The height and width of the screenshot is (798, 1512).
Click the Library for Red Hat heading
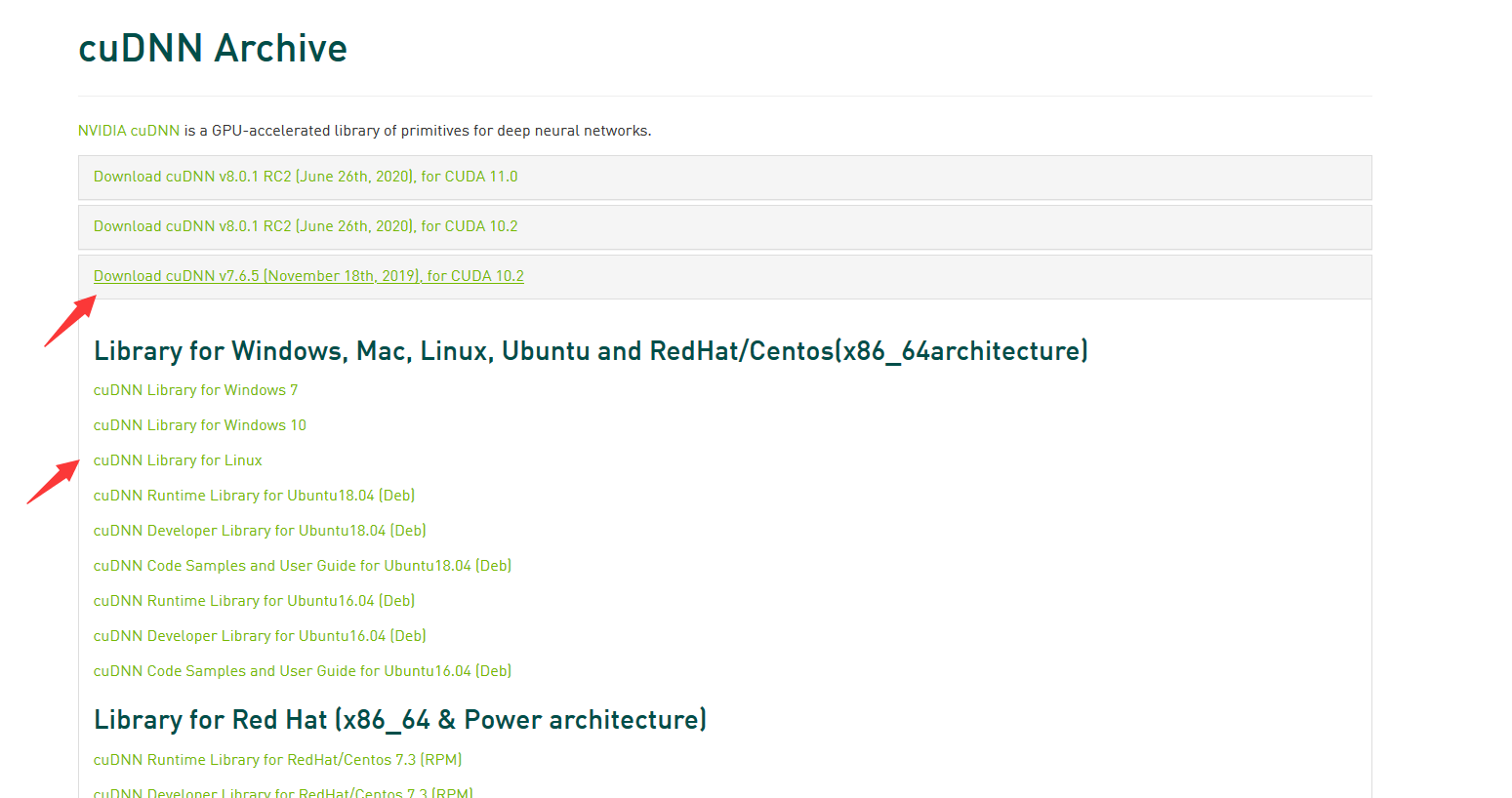pos(400,720)
